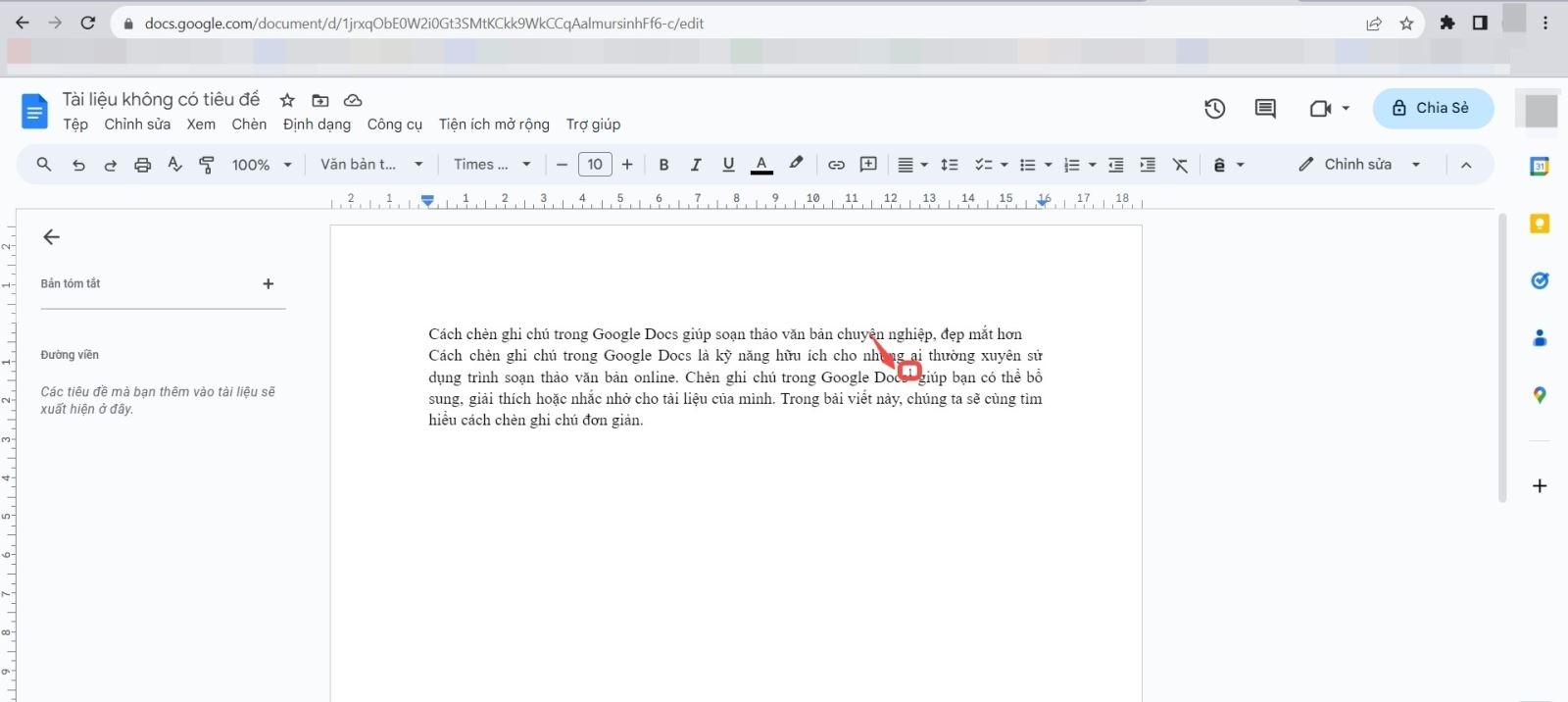The height and width of the screenshot is (702, 1568).
Task: Undo the last edit
Action: point(78,165)
